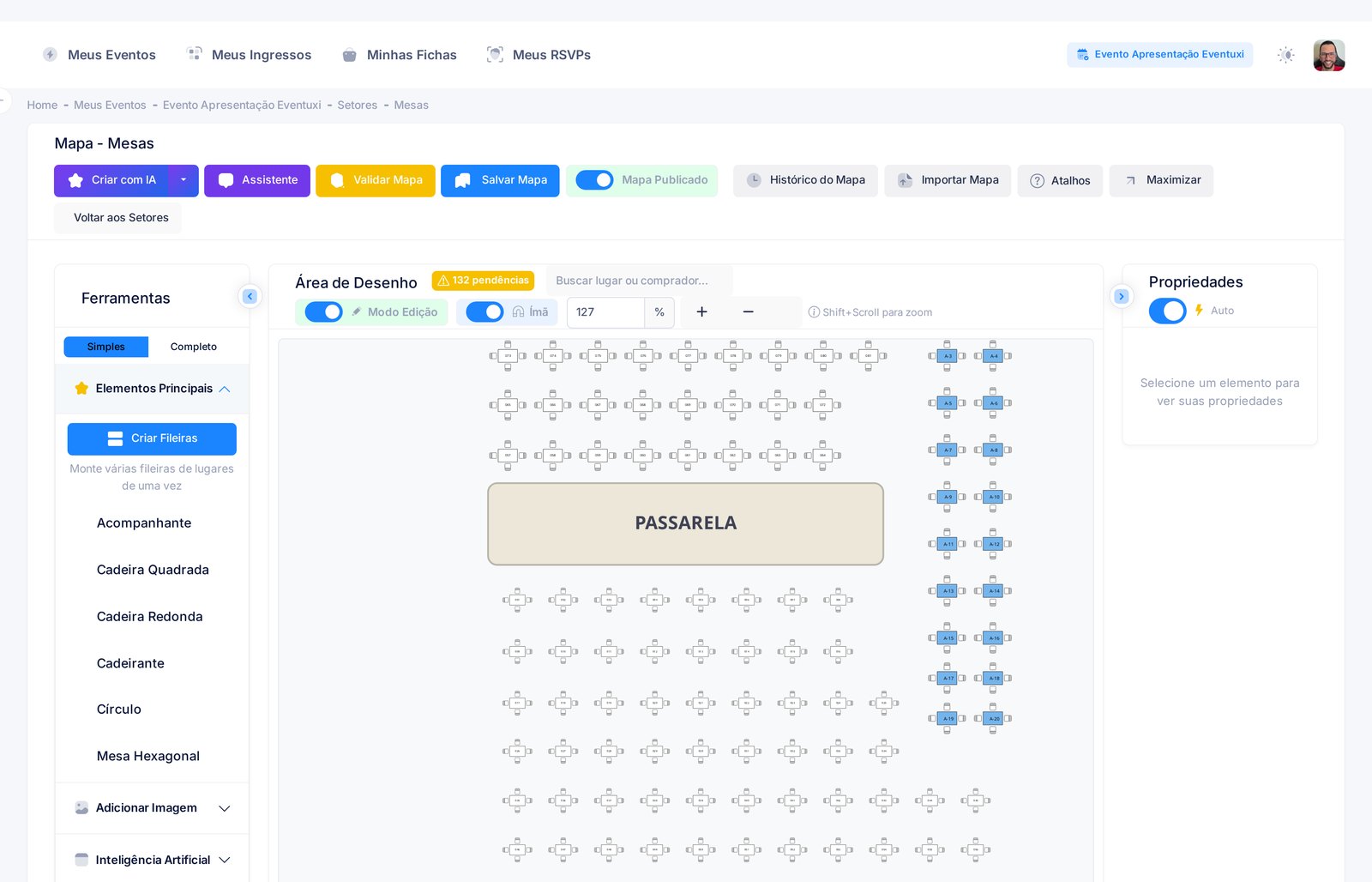The image size is (1372, 882).
Task: Select the Simples tools tab
Action: click(x=106, y=347)
